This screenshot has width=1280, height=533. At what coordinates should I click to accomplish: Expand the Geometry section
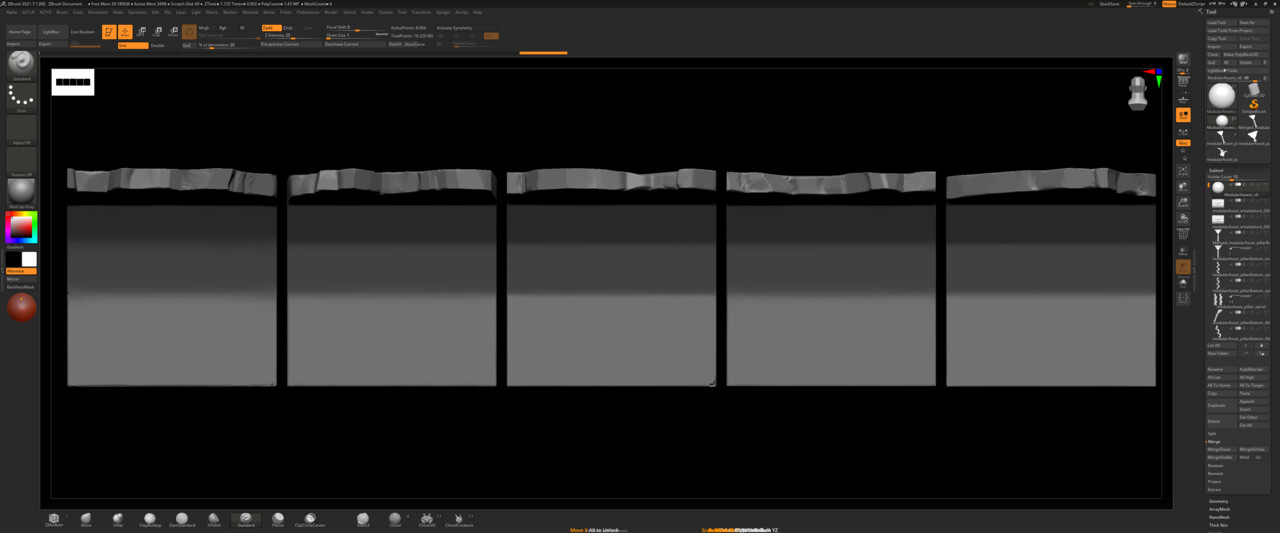pyautogui.click(x=1218, y=501)
